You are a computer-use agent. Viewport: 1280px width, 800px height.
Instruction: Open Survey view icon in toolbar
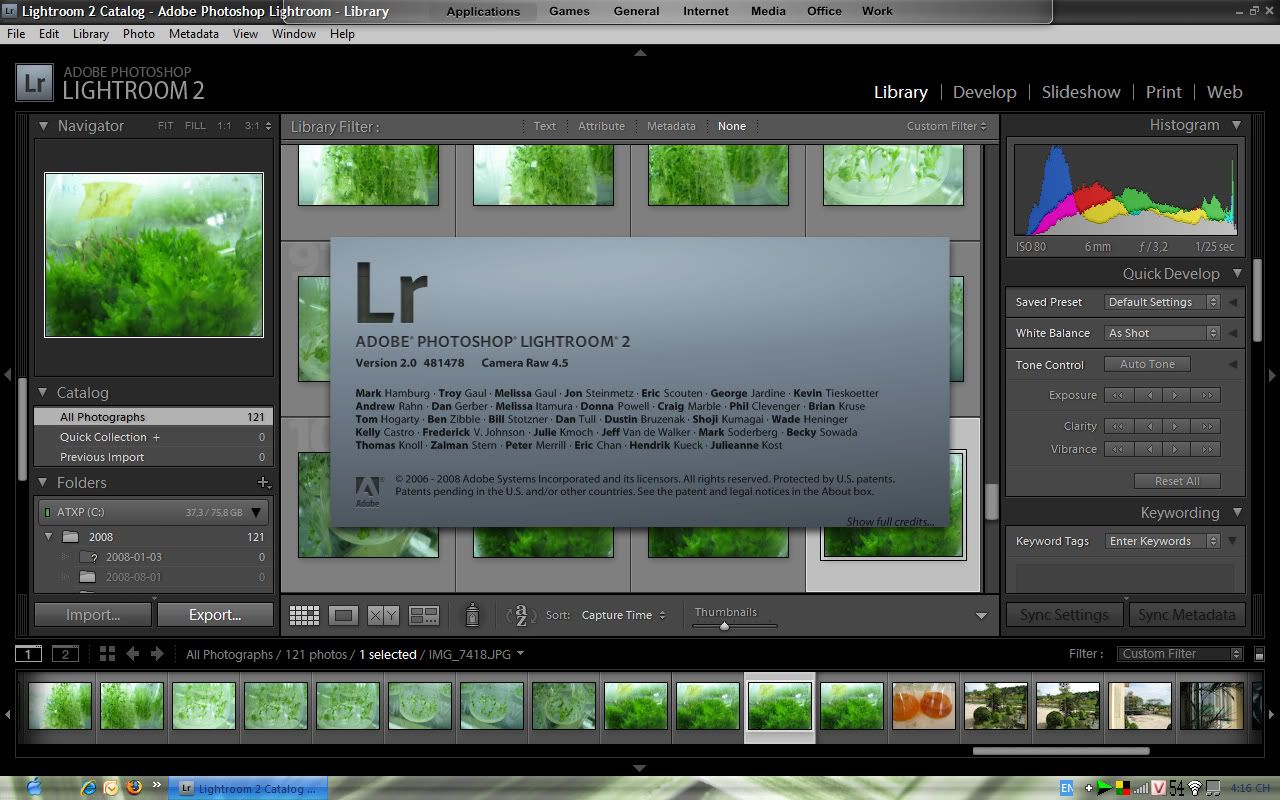424,616
